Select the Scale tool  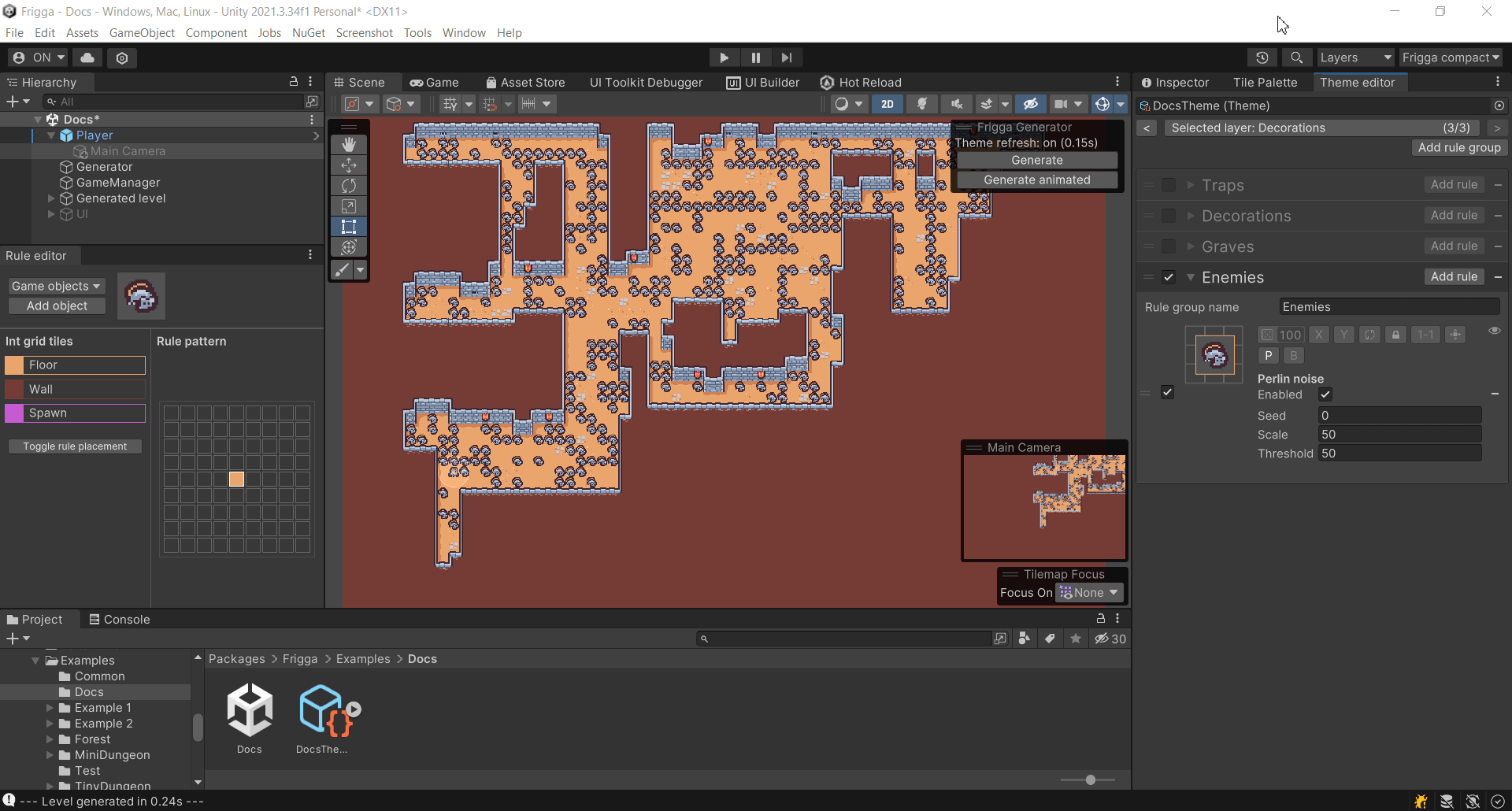(349, 206)
